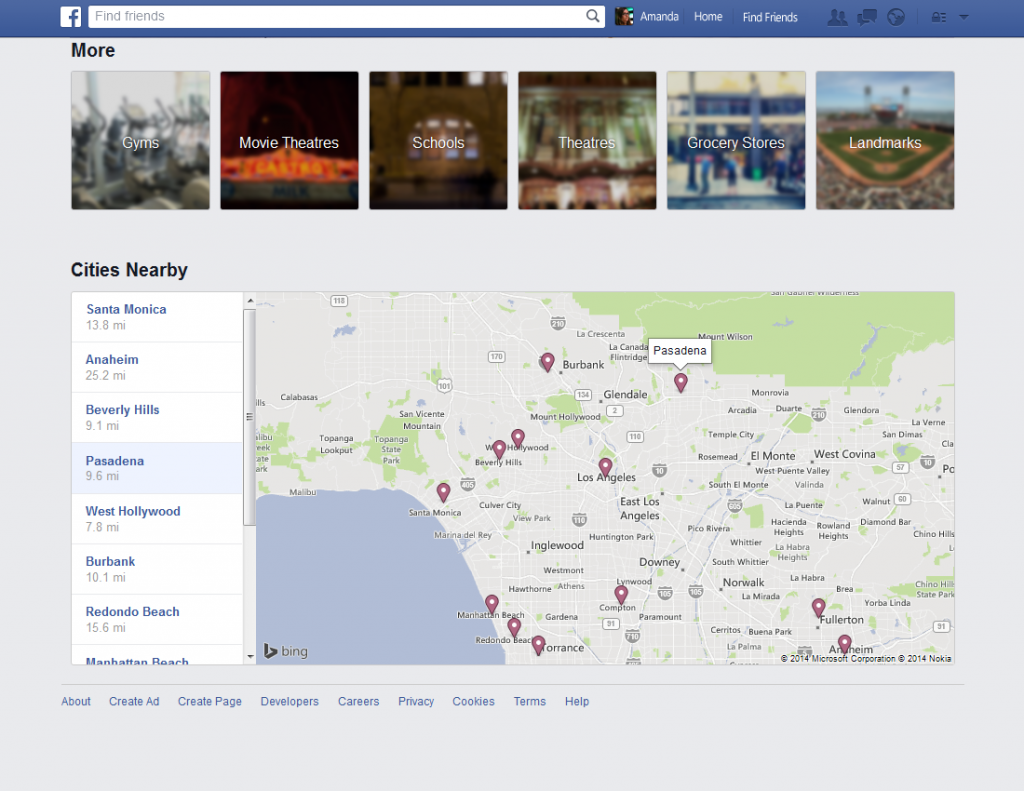This screenshot has height=791, width=1024.
Task: Open the friend requests icon
Action: point(837,17)
